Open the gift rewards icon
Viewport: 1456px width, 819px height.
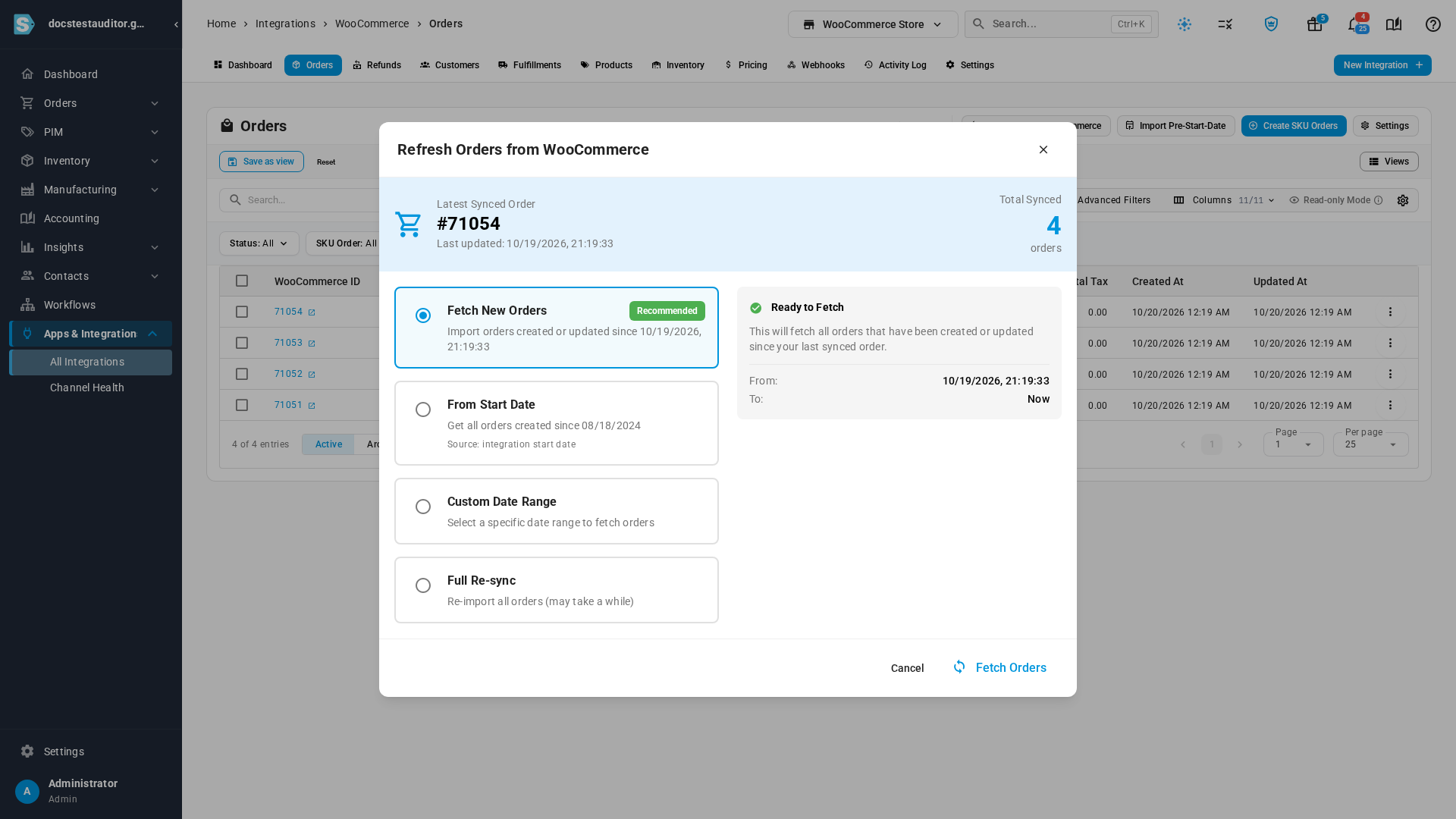(x=1315, y=24)
